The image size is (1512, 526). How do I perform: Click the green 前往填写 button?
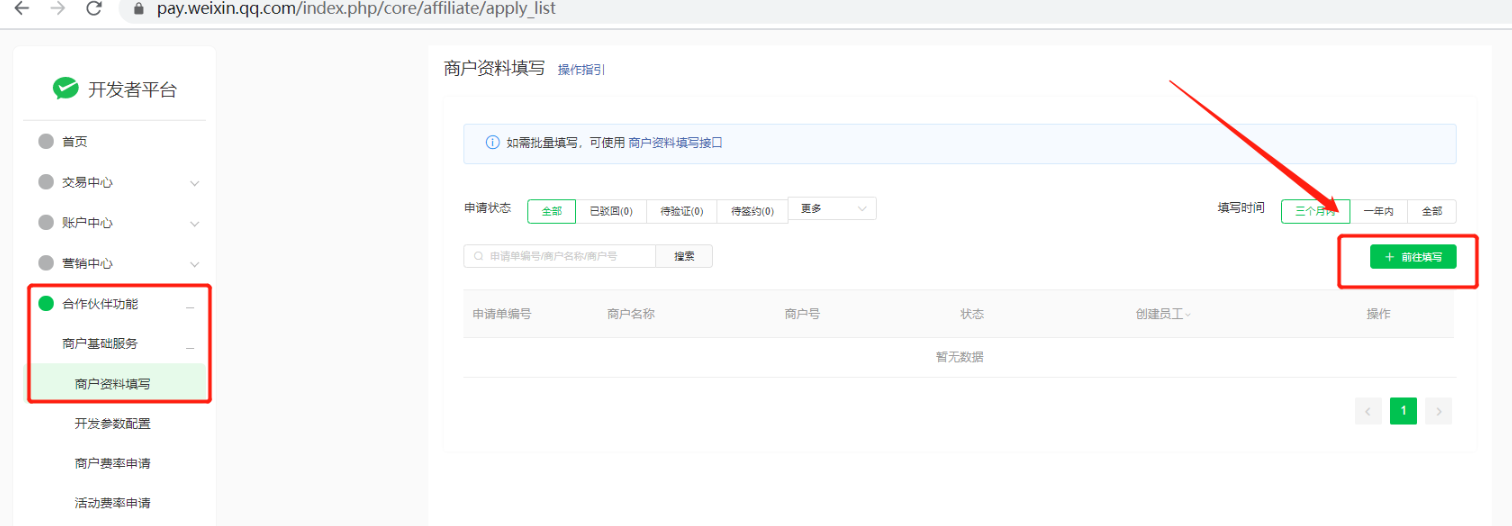point(1413,257)
